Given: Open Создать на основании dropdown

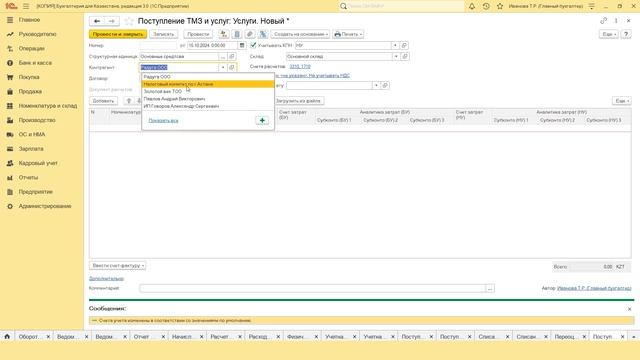Looking at the screenshot, I should (300, 34).
